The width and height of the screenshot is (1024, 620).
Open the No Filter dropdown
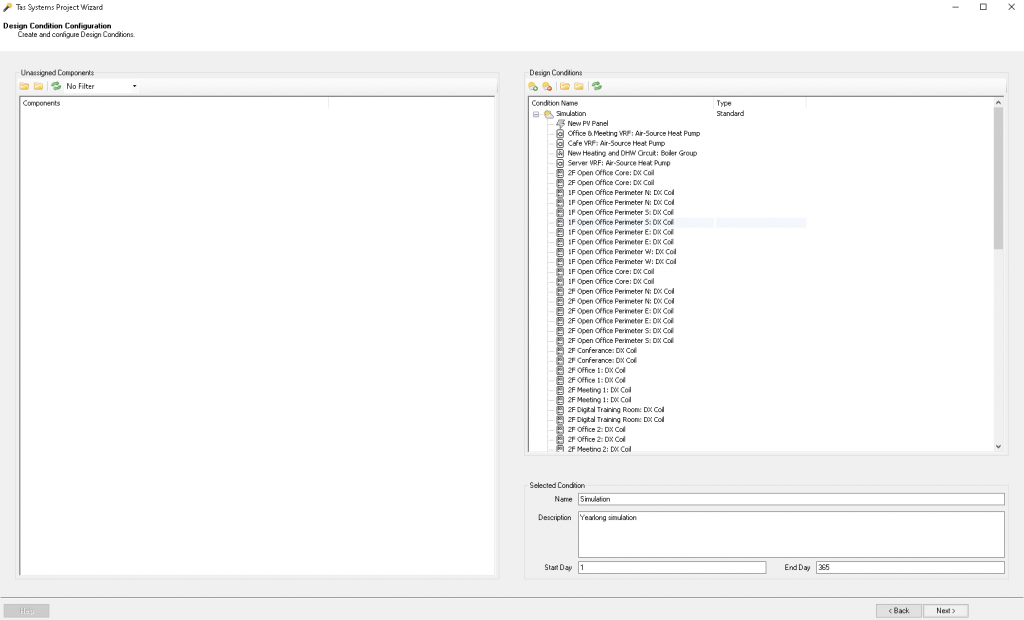point(134,86)
